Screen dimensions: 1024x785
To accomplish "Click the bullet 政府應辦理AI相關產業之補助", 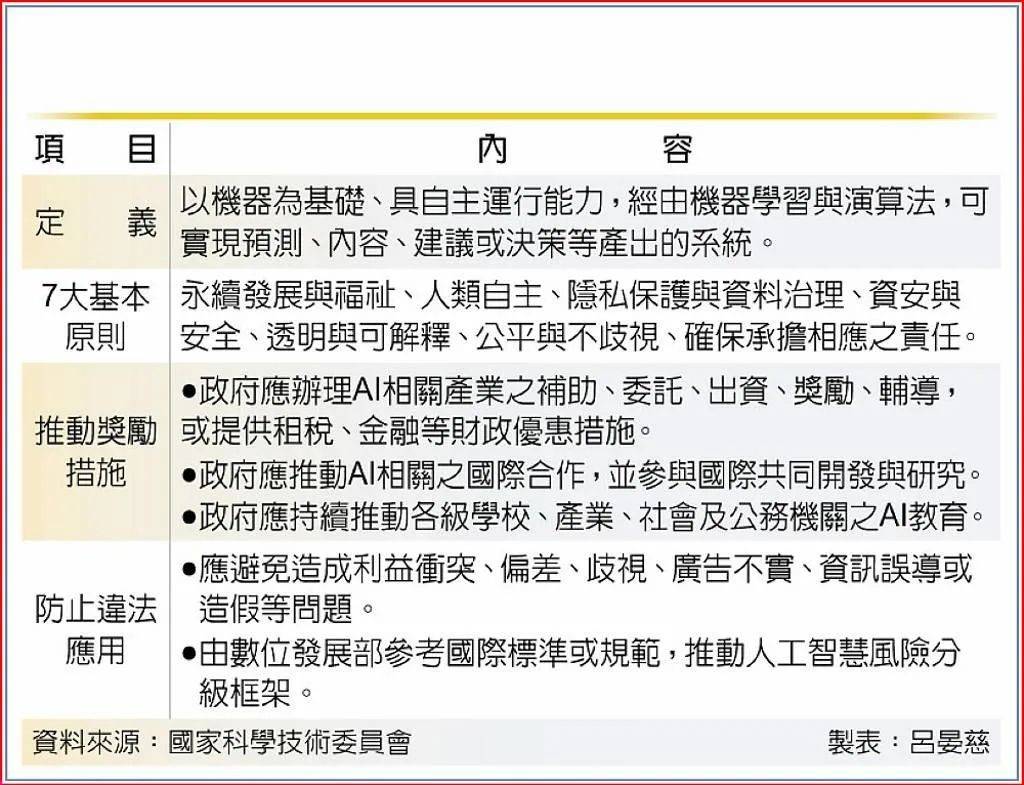I will coord(571,391).
